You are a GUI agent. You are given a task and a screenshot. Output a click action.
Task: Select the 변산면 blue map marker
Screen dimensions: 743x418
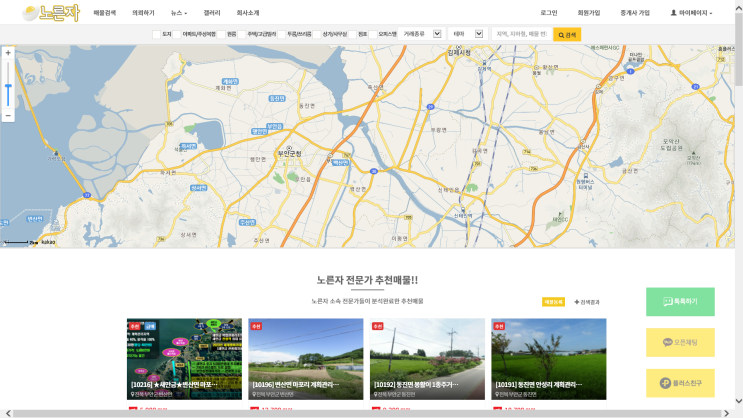click(x=35, y=218)
